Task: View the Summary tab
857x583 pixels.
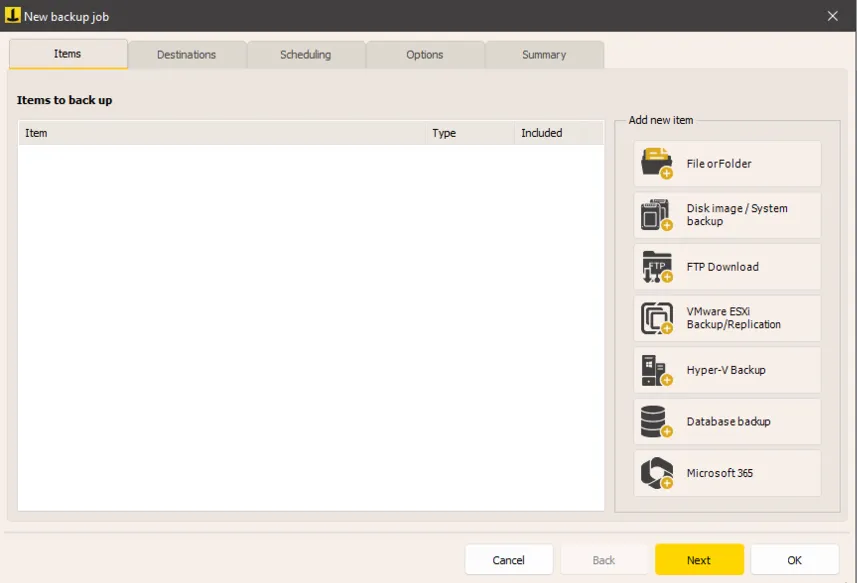Action: click(x=544, y=55)
